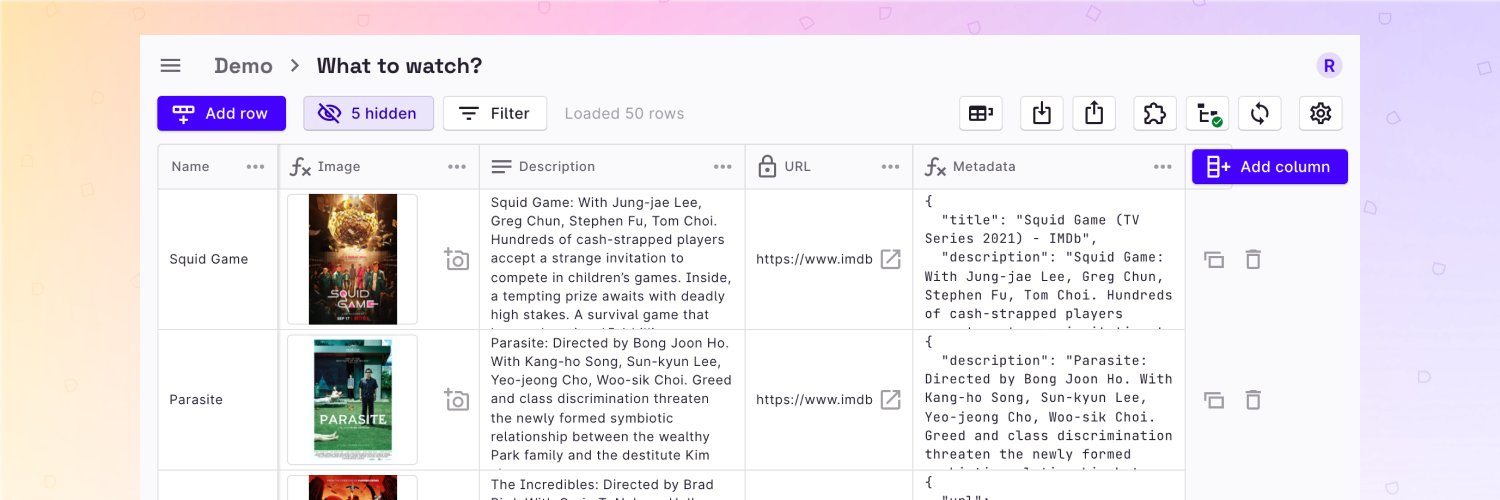1500x500 pixels.
Task: Click the lock icon on URL column
Action: point(767,166)
